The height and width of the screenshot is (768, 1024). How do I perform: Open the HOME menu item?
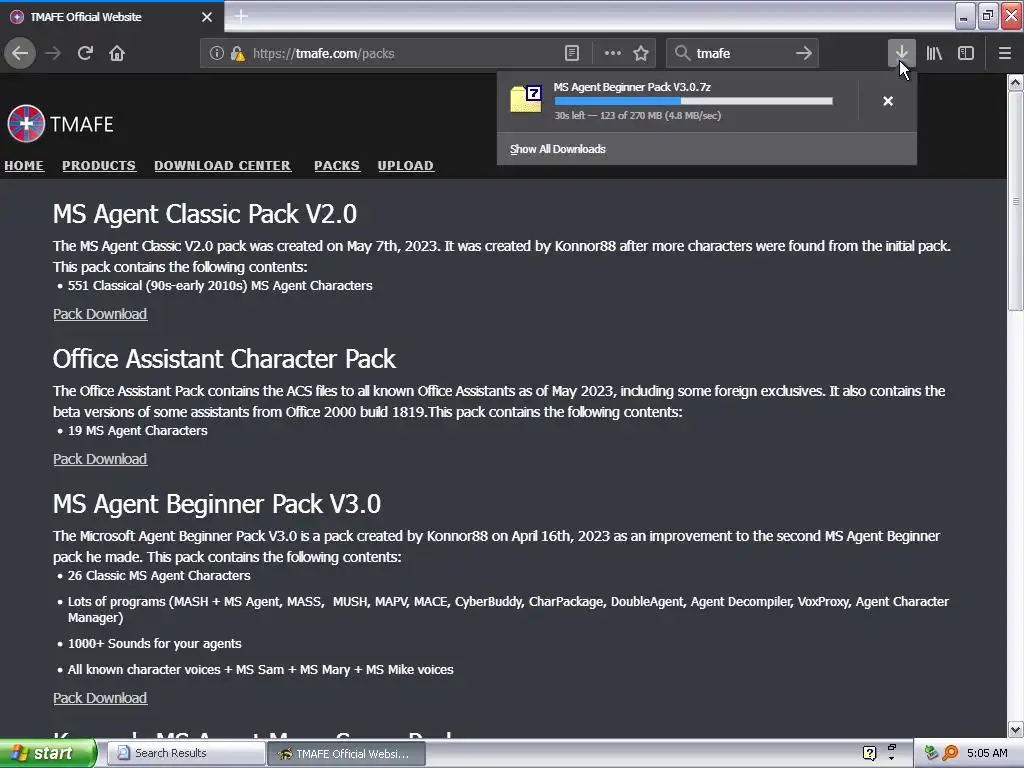click(24, 166)
